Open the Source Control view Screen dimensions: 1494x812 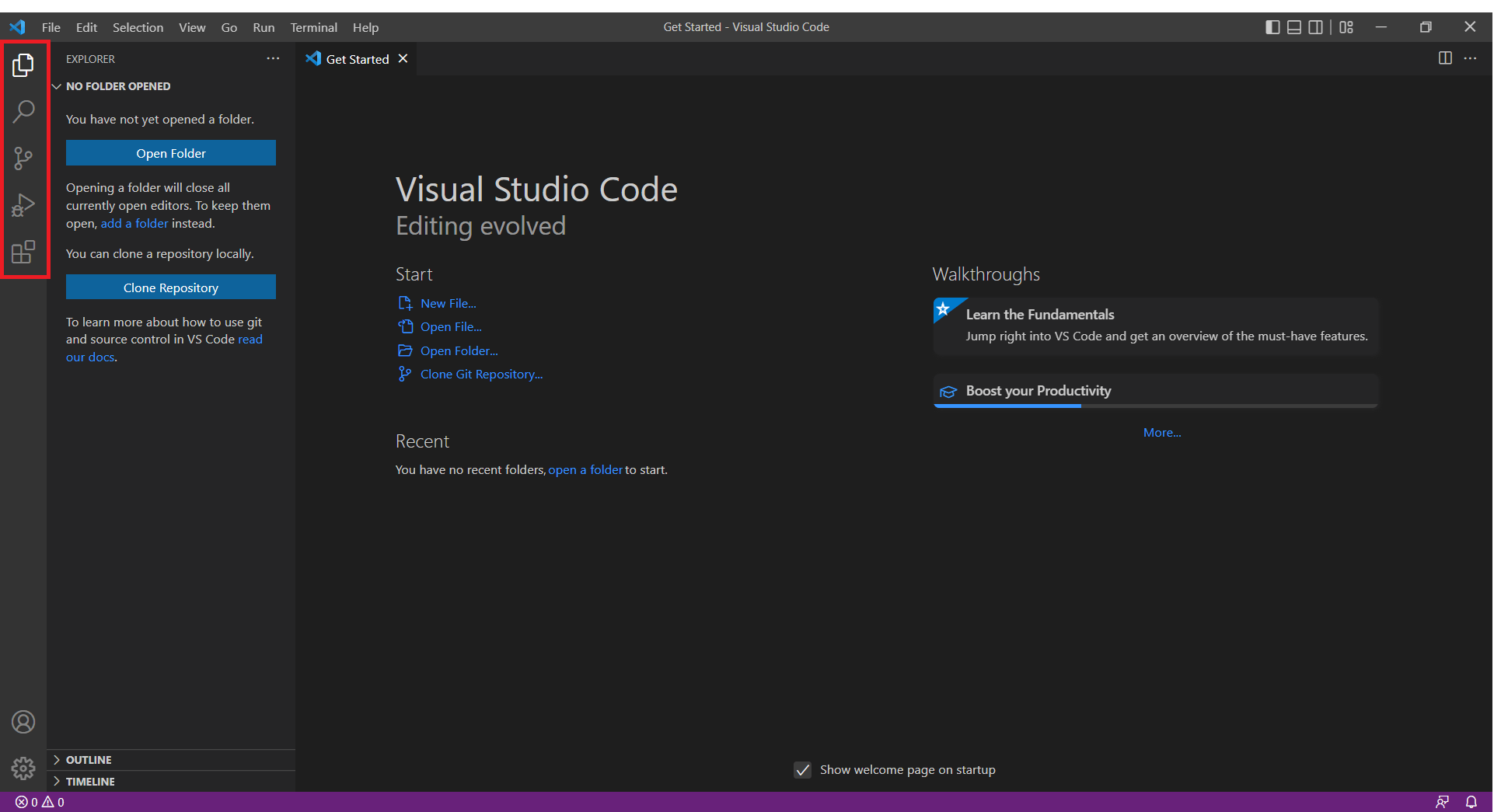(x=23, y=159)
